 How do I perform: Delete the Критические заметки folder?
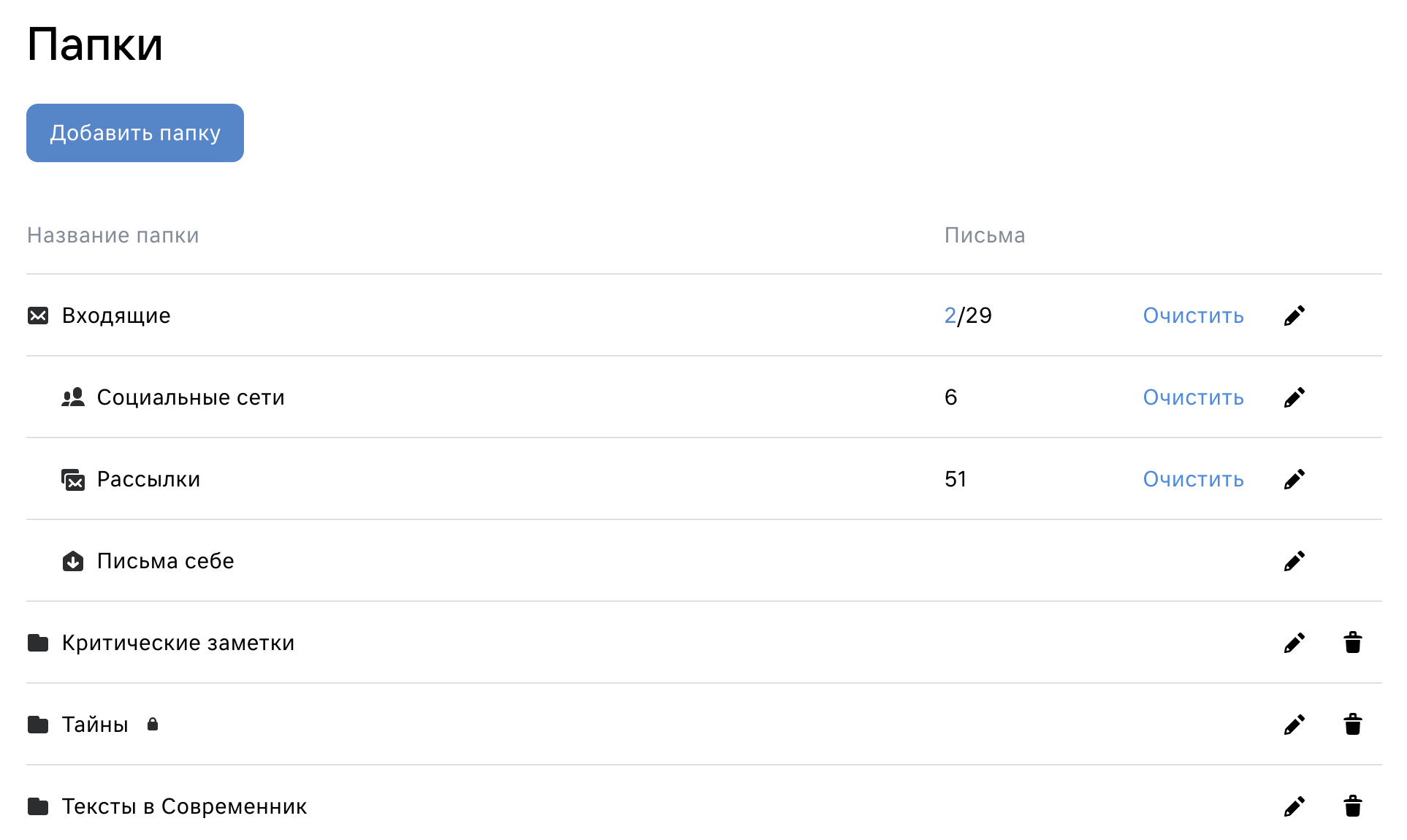click(x=1352, y=643)
